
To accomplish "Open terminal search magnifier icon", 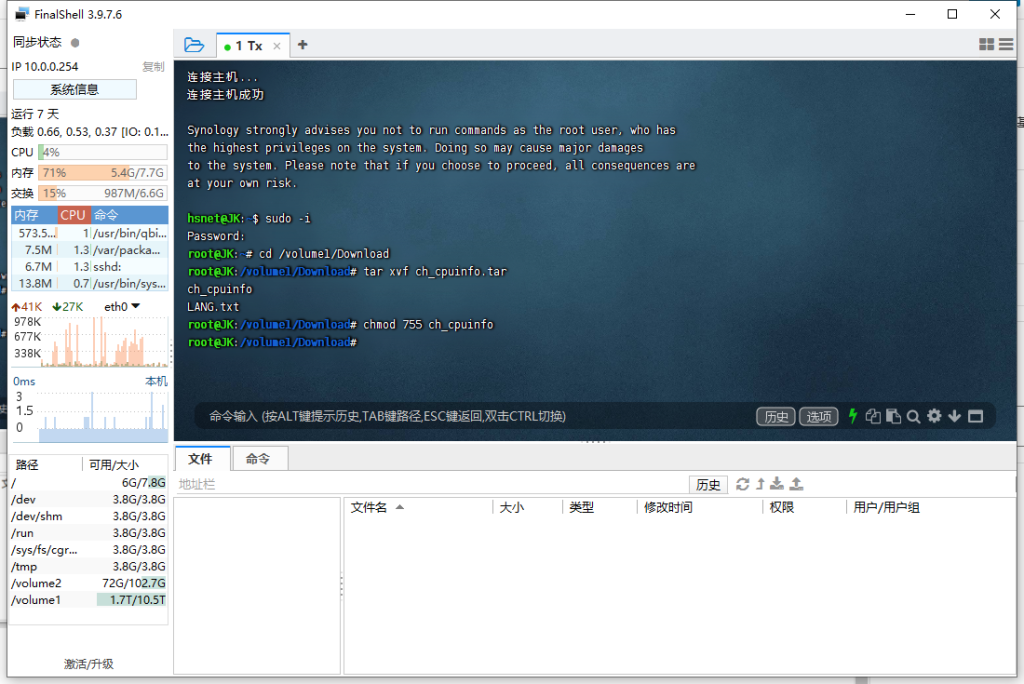I will click(x=914, y=416).
